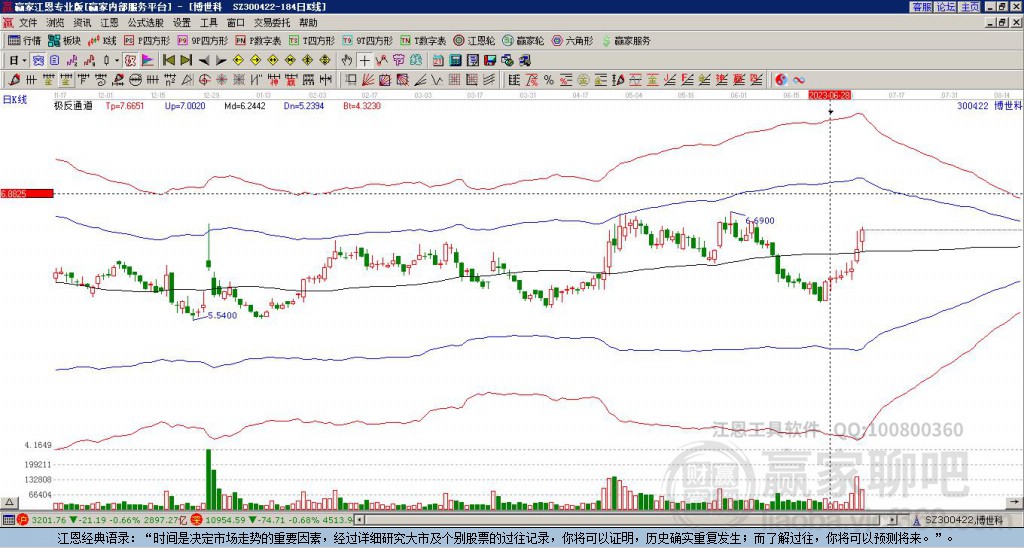Viewport: 1024px width, 548px height.
Task: Open the 文件 menu
Action: 28,23
